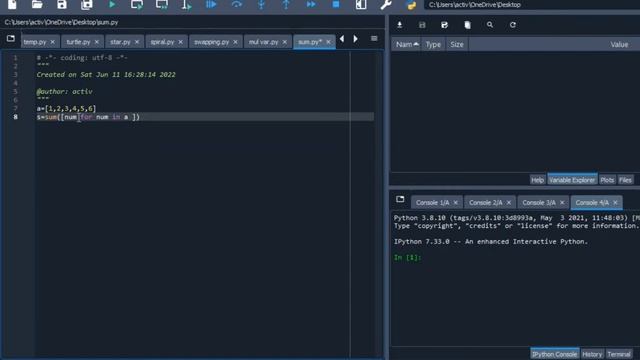Open a file with the folder icon
This screenshot has width=640, height=360.
pos(37,4)
